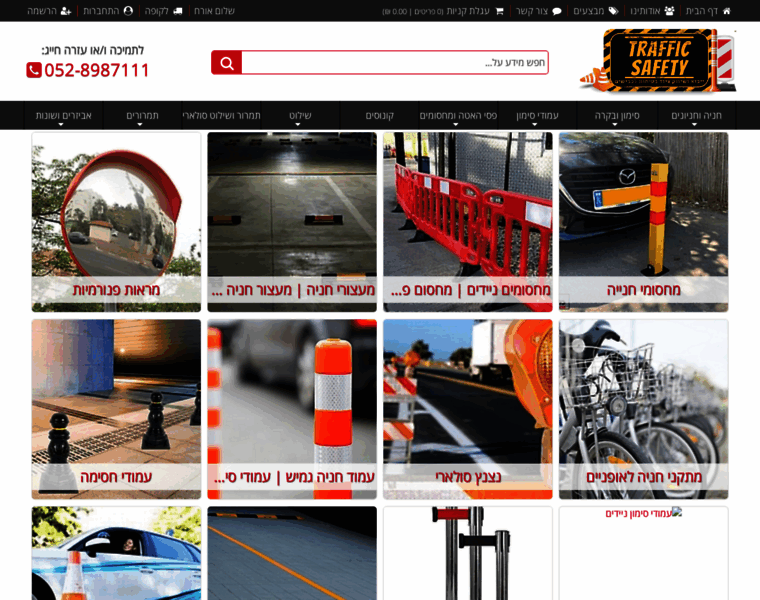Click the register user-plus icon
760x600 pixels.
click(x=66, y=11)
